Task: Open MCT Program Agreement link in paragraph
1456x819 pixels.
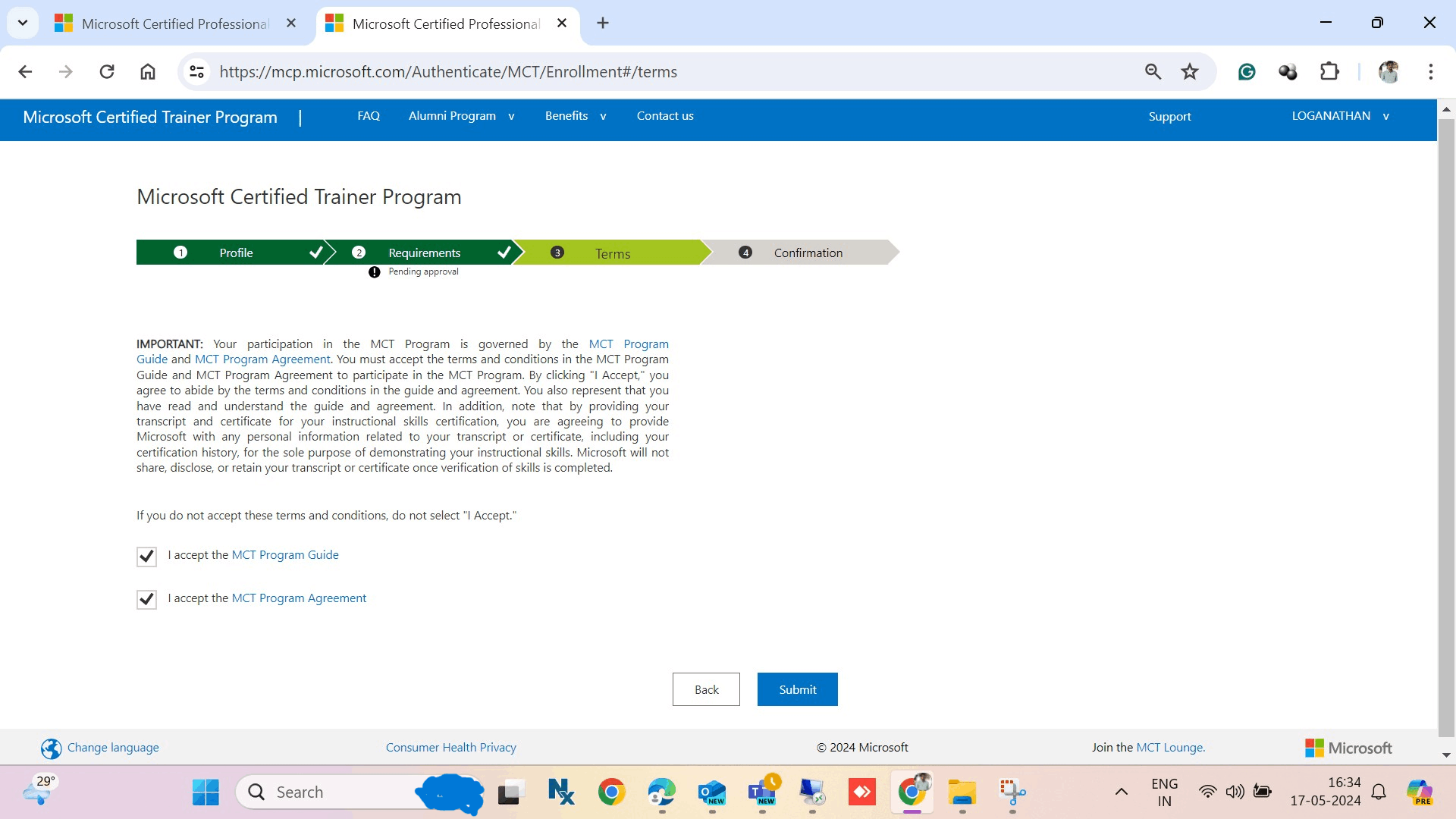Action: [x=262, y=359]
